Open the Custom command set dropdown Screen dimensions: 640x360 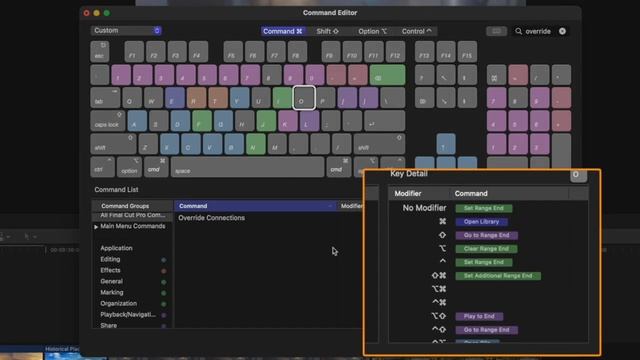click(x=126, y=31)
